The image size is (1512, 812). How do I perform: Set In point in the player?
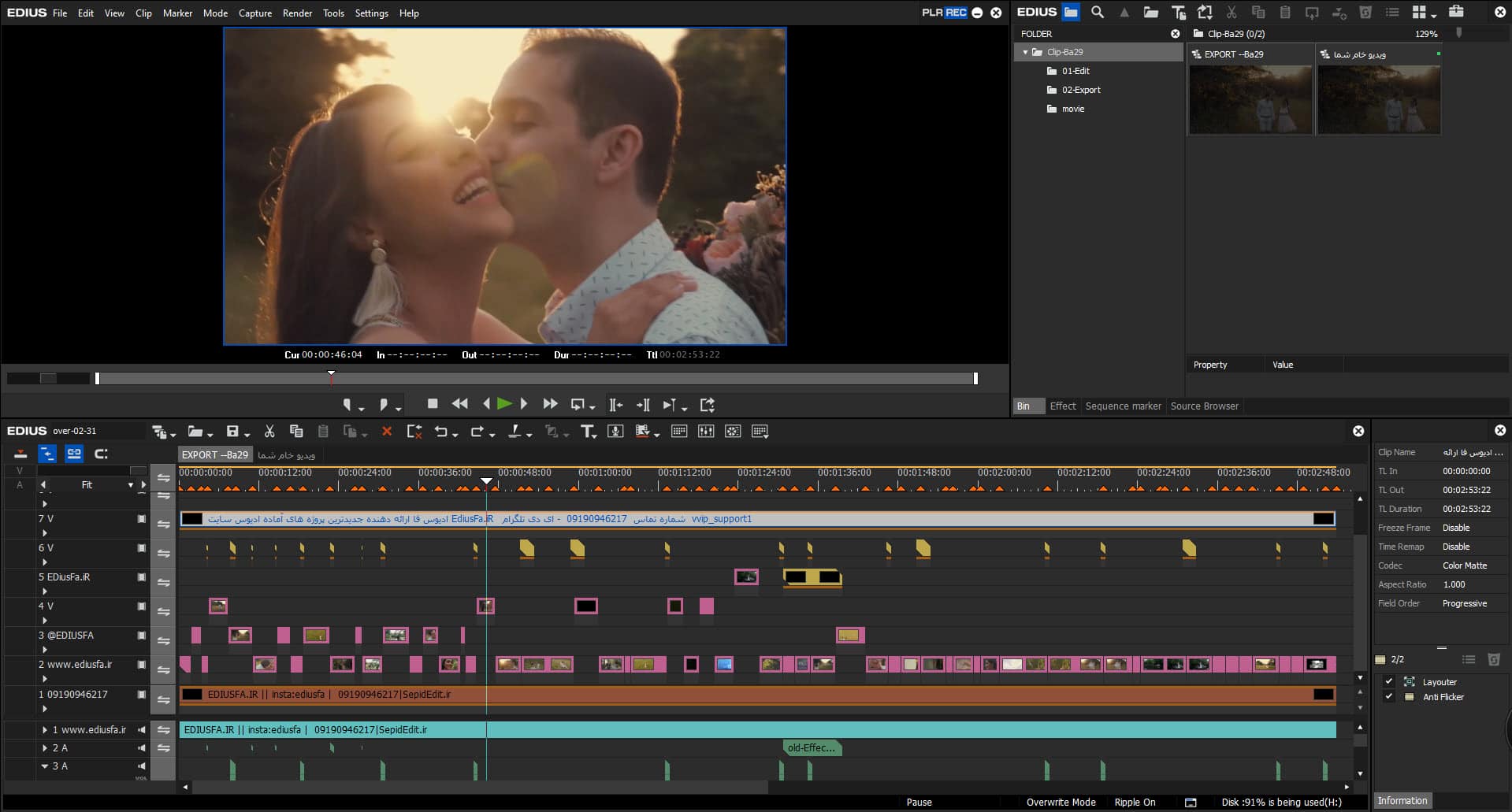(347, 404)
